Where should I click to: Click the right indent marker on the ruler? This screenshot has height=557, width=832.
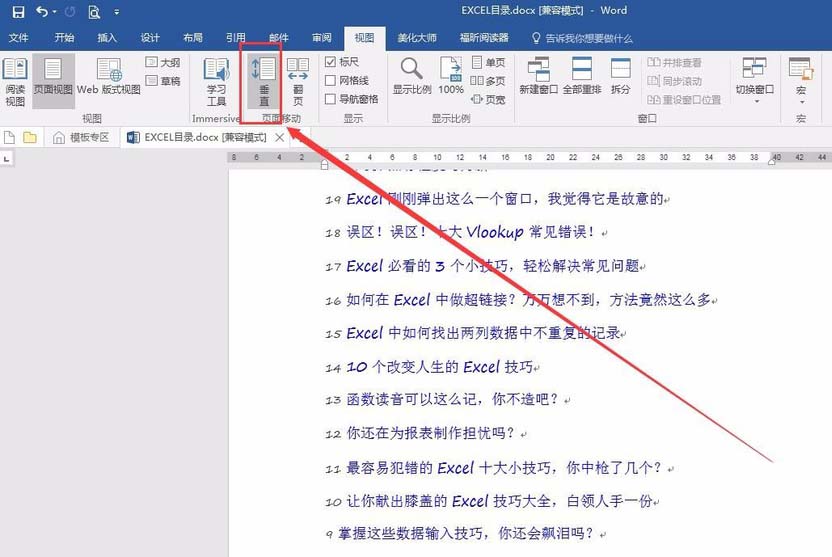772,161
